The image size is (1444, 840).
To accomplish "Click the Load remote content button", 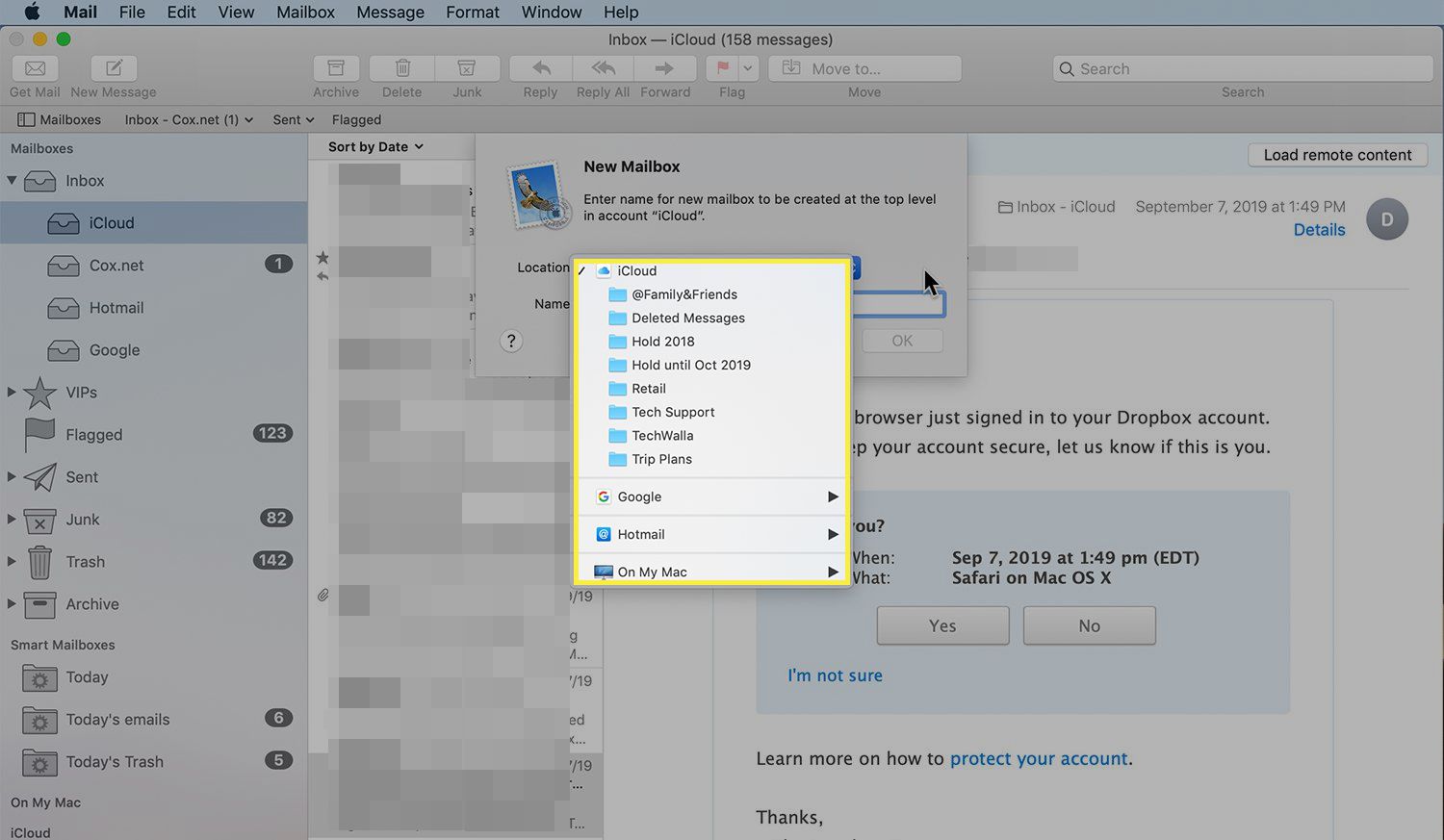I will pyautogui.click(x=1337, y=155).
